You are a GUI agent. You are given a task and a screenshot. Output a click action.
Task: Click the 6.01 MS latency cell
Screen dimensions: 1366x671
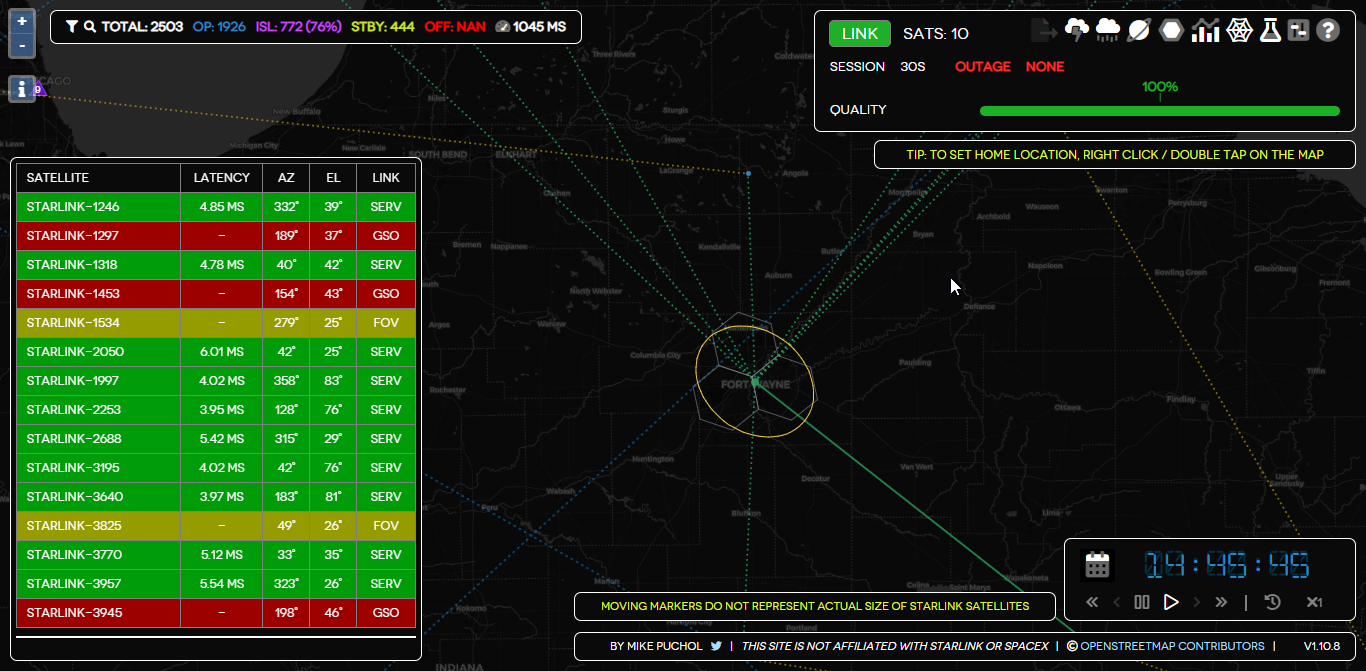coord(222,352)
